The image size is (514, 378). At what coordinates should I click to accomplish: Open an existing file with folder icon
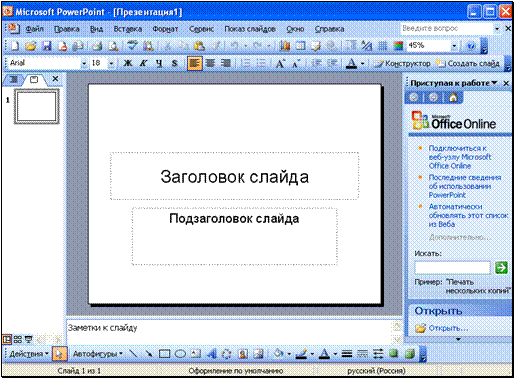pyautogui.click(x=30, y=46)
